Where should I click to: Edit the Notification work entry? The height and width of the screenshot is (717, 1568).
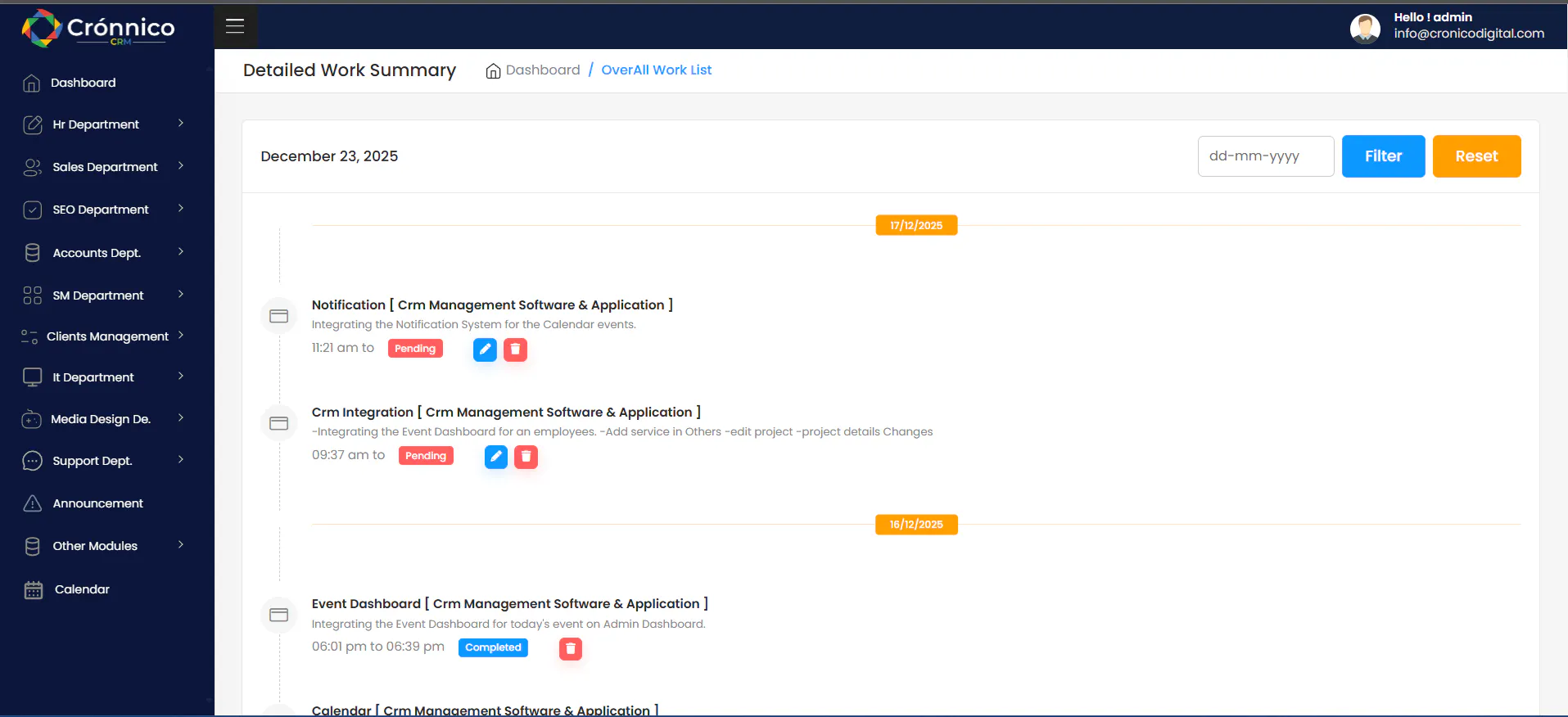485,349
